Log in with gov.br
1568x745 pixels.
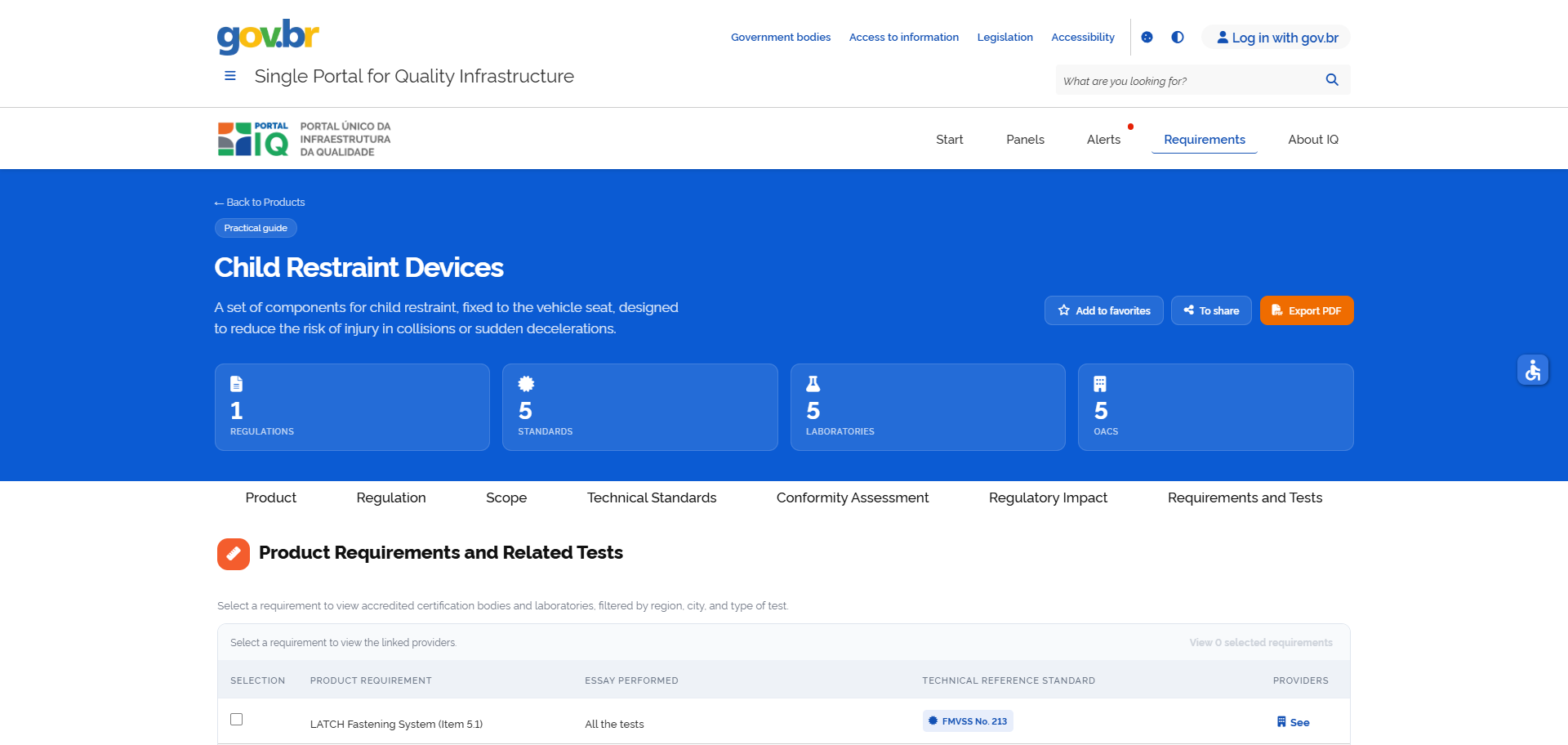(1276, 38)
